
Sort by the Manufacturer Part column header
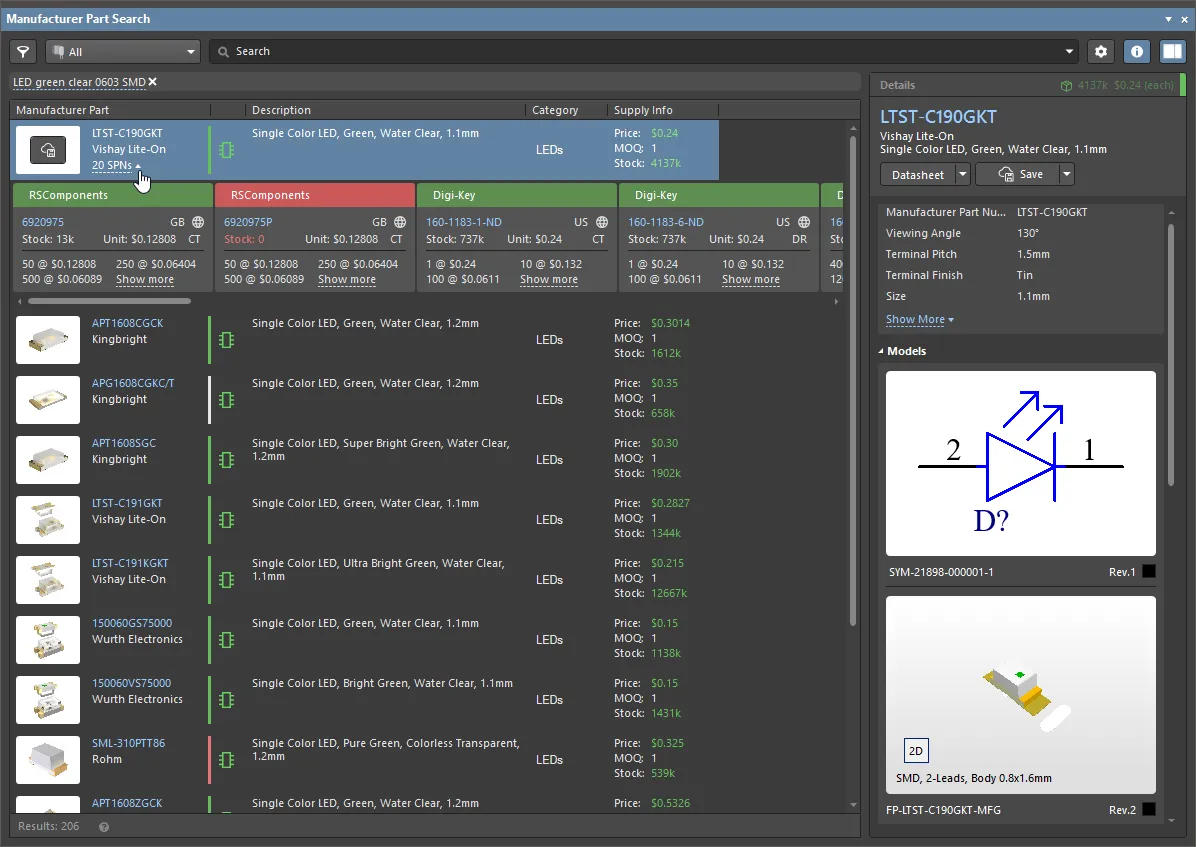point(63,110)
